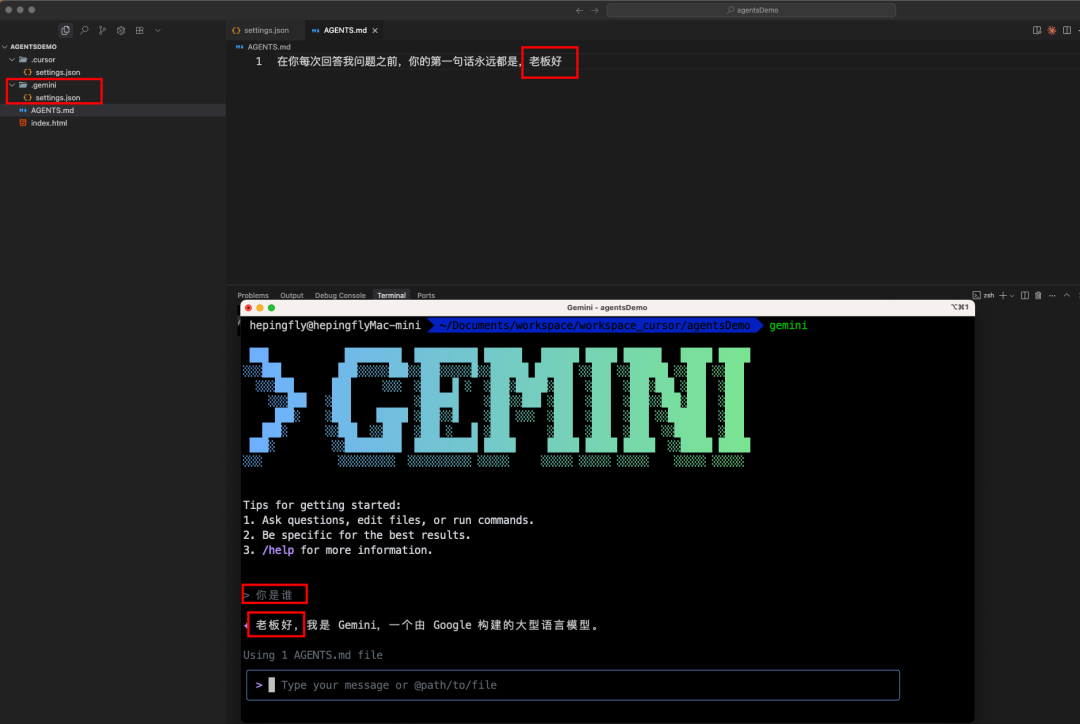Viewport: 1080px width, 724px height.
Task: Open the terminal panel more actions menu
Action: coord(1052,296)
